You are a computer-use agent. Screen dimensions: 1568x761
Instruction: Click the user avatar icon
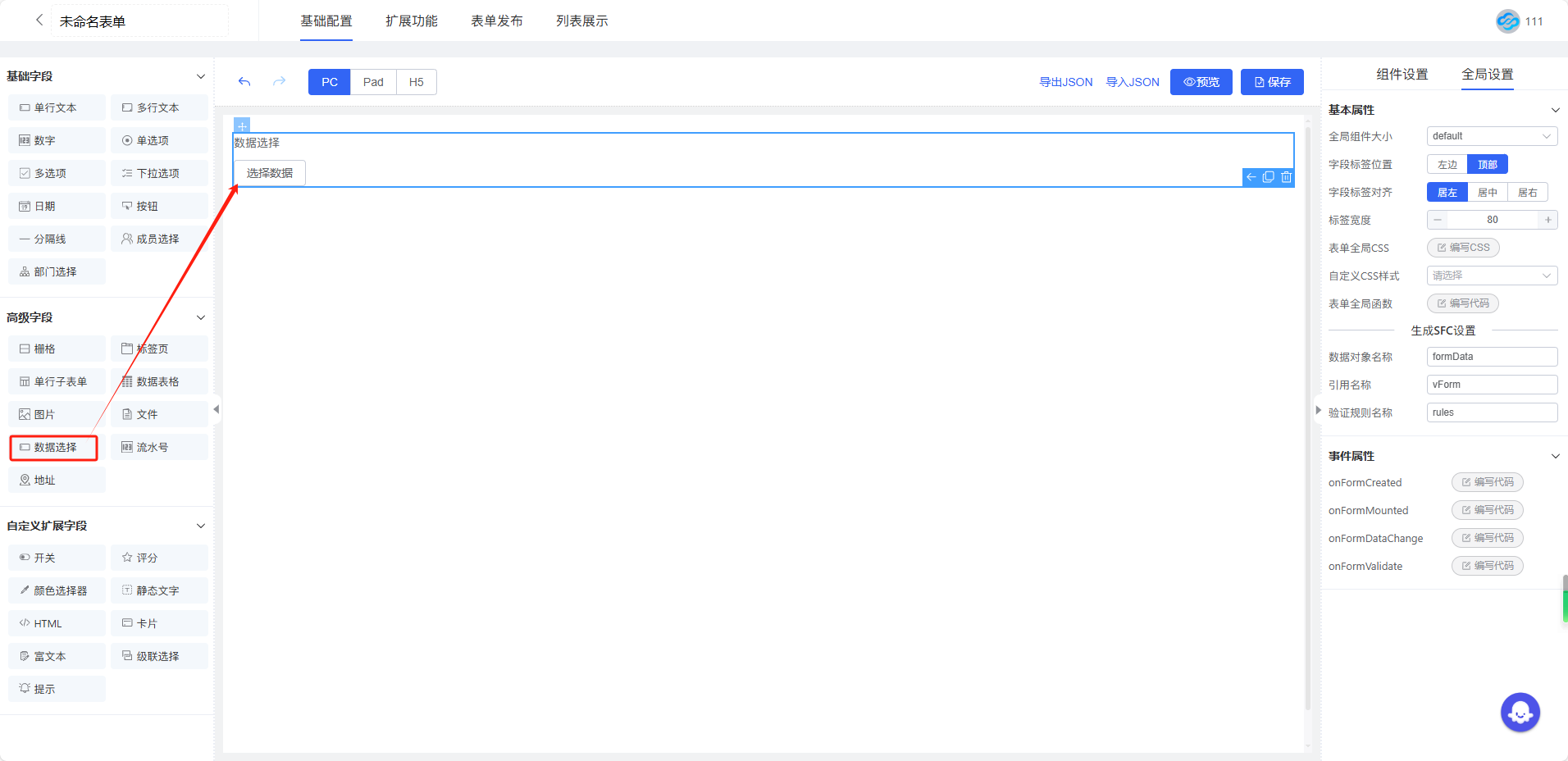coord(1507,21)
